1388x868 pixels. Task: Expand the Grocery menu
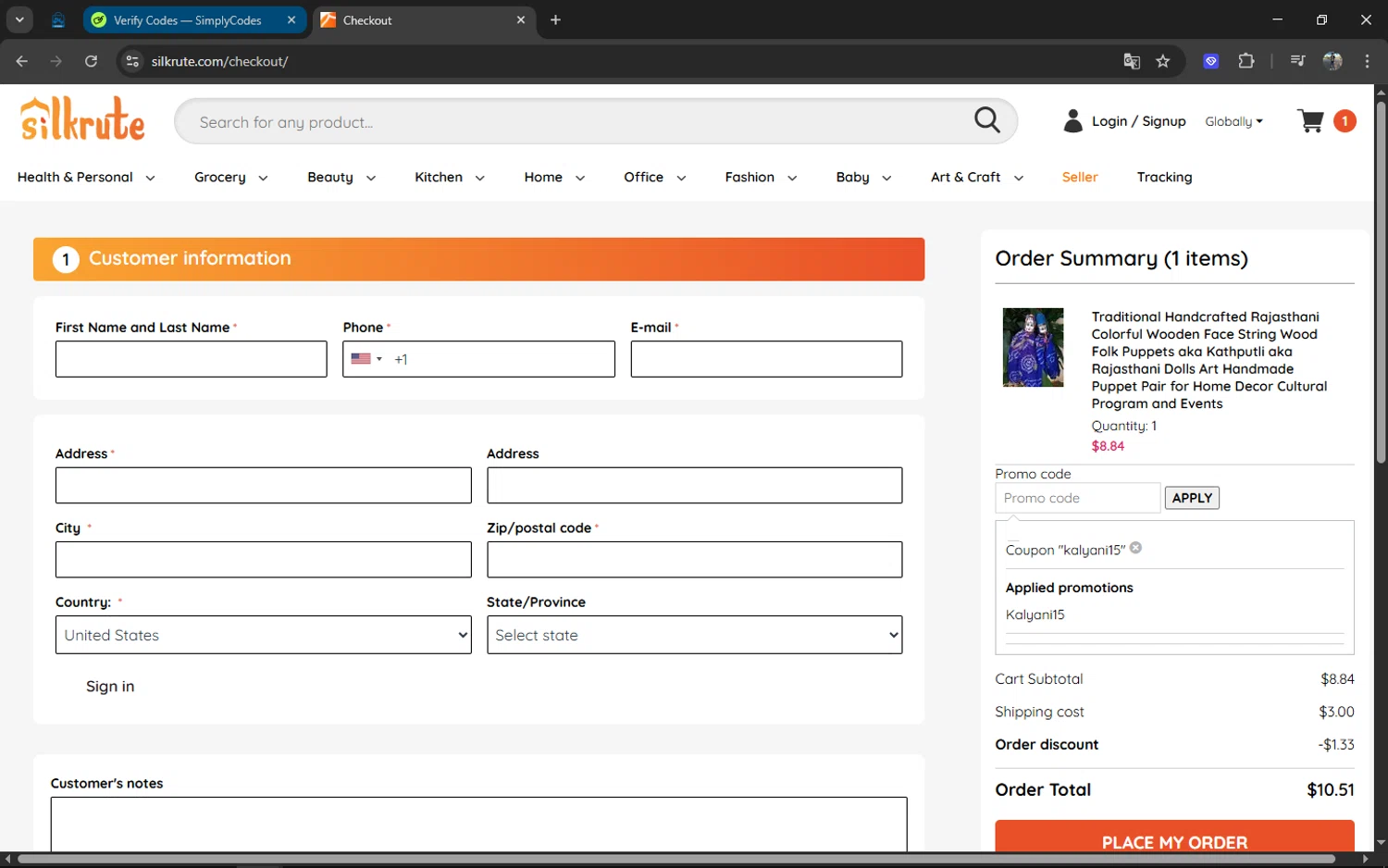pyautogui.click(x=230, y=177)
